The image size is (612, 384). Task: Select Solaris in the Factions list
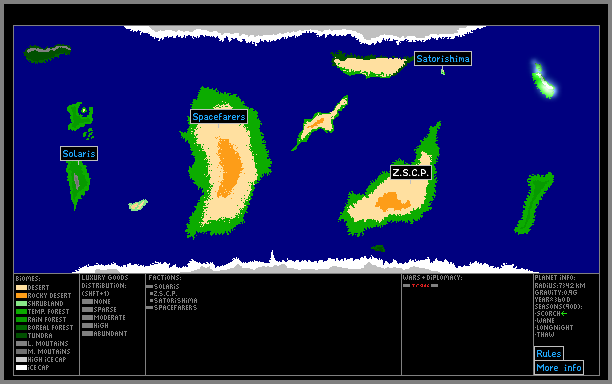pos(166,286)
